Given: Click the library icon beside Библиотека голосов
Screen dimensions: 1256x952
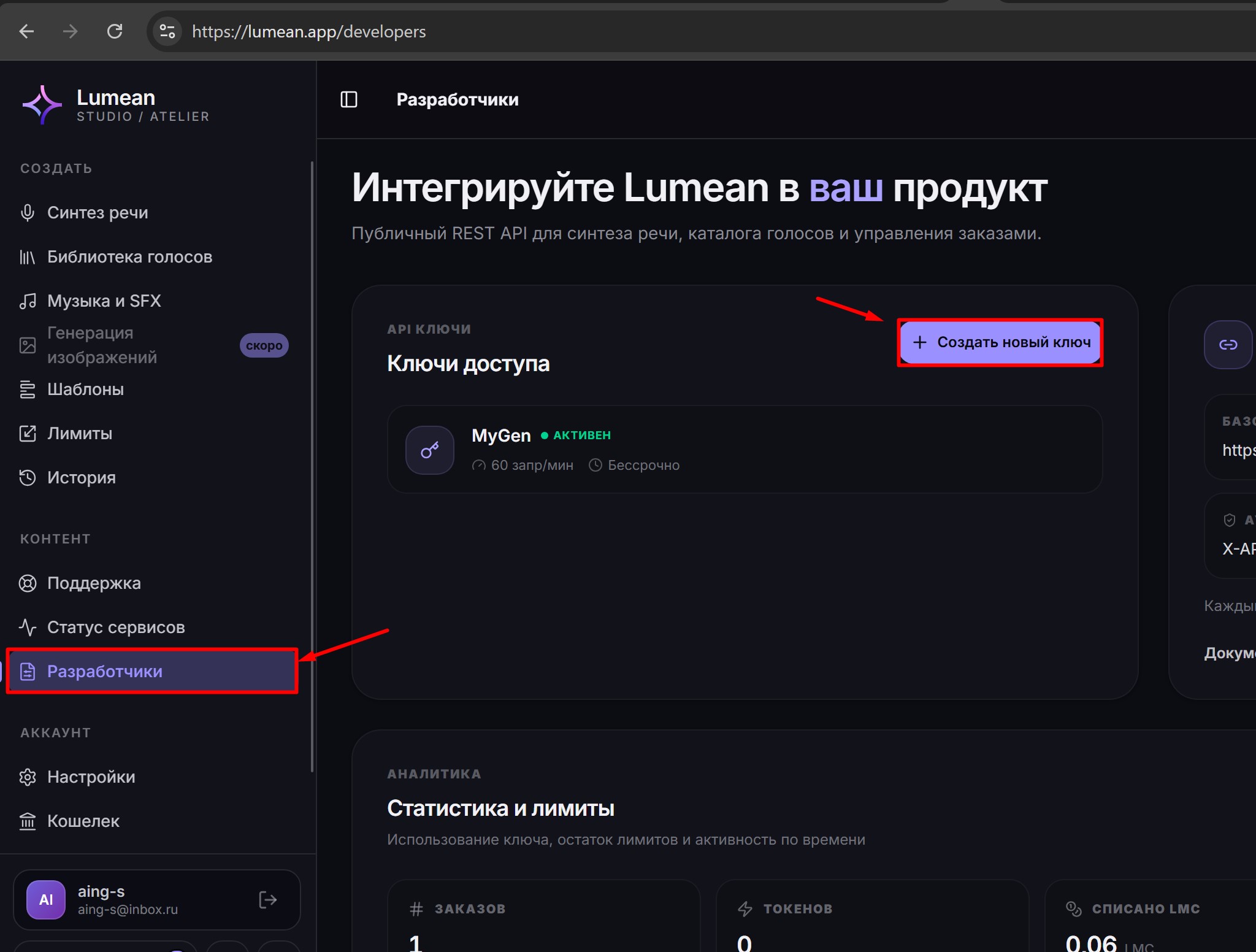Looking at the screenshot, I should tap(28, 257).
